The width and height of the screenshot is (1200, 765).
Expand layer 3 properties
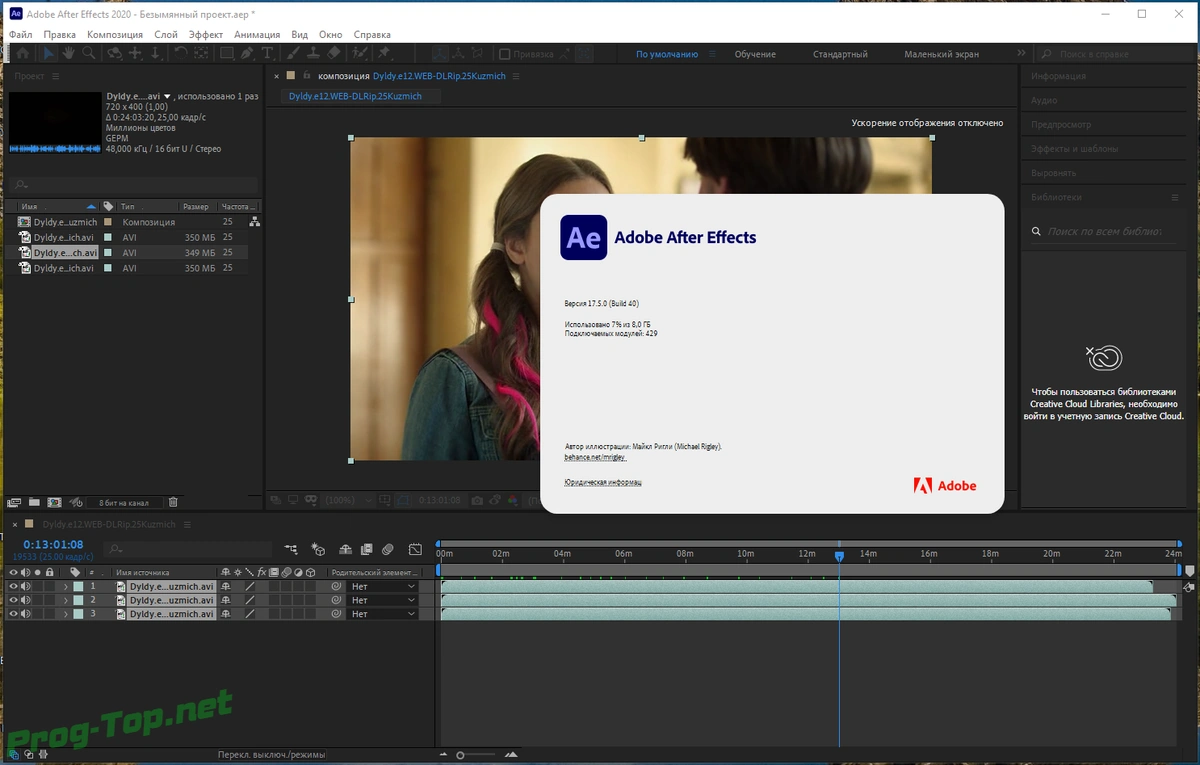(x=66, y=613)
